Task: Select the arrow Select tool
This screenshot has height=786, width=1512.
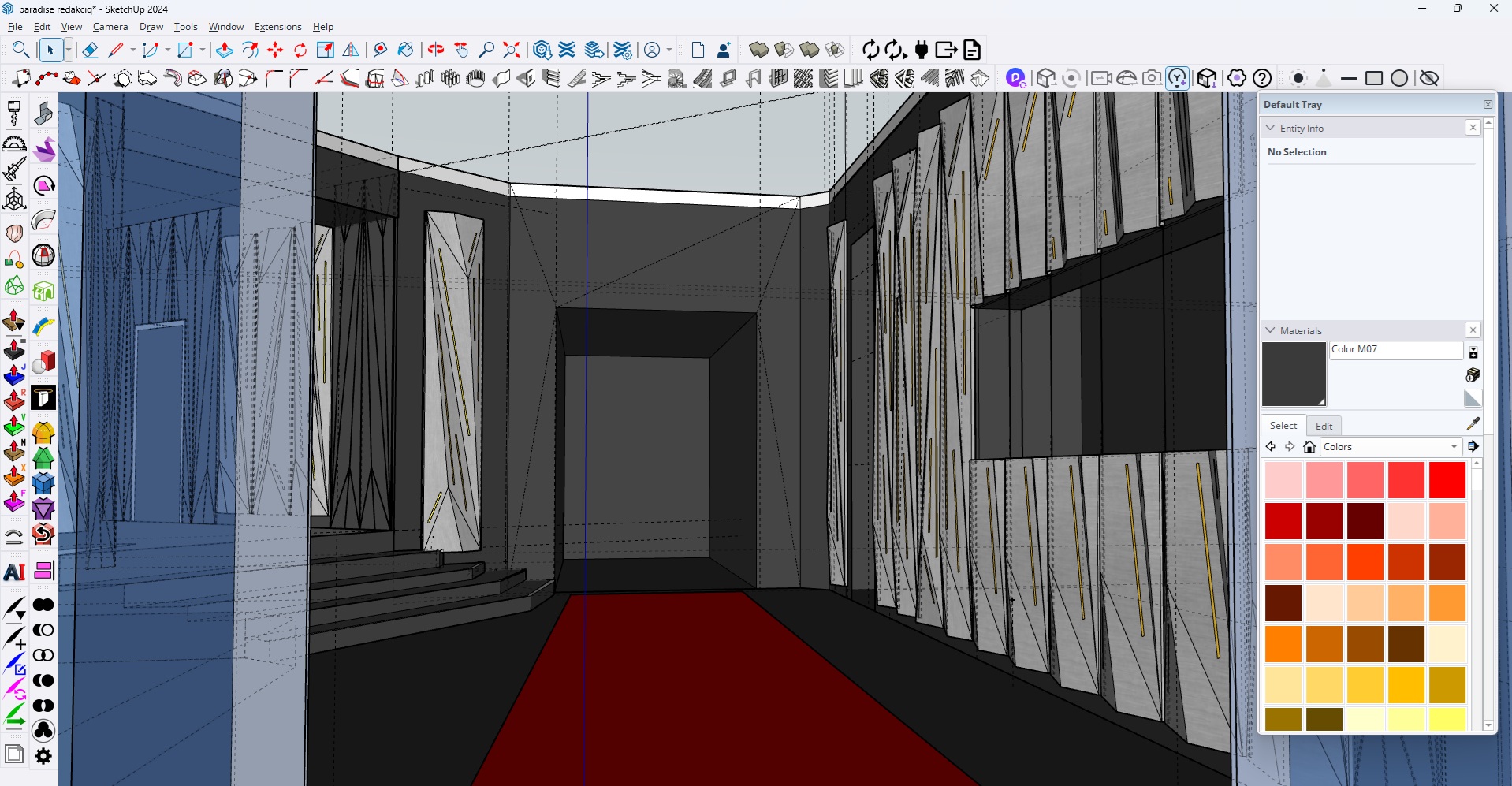Action: [x=50, y=50]
